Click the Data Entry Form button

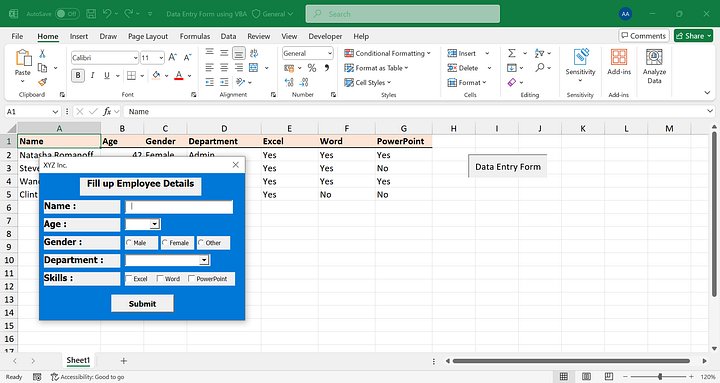[508, 167]
